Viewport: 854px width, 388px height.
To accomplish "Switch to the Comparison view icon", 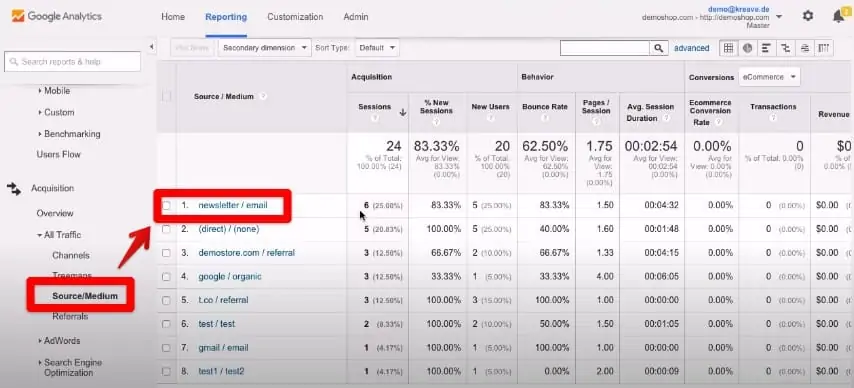I will pos(785,48).
